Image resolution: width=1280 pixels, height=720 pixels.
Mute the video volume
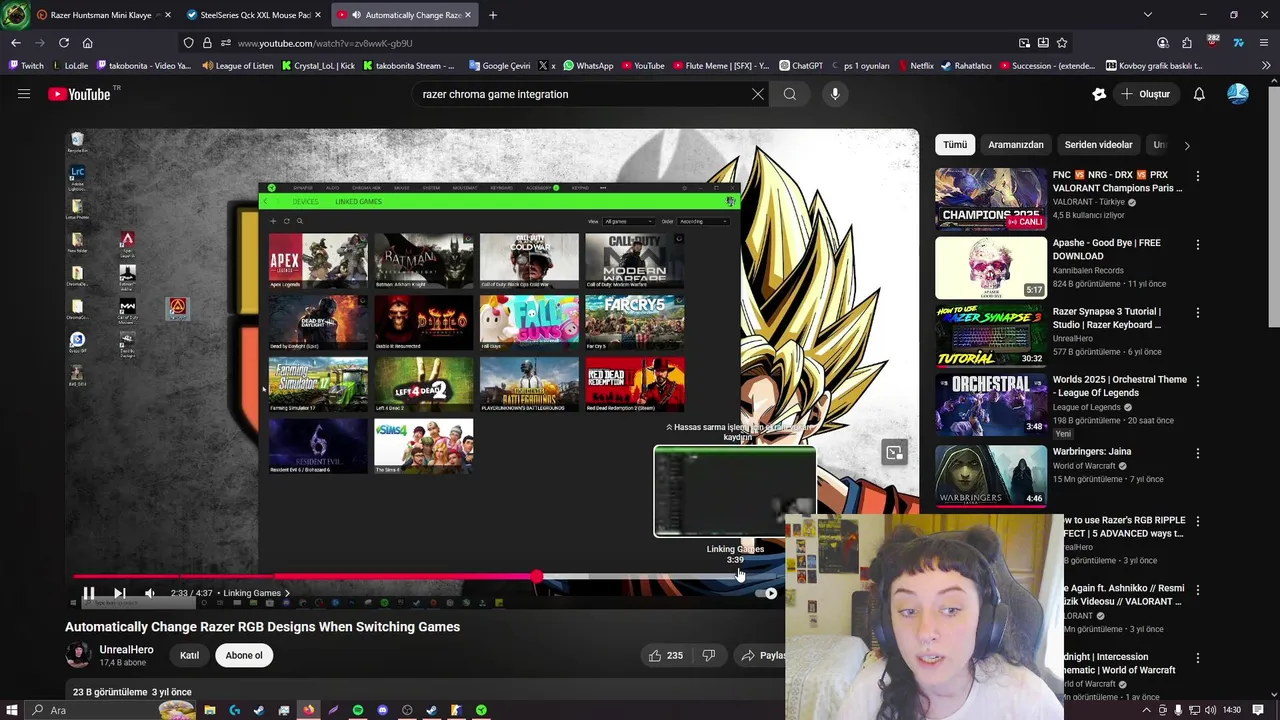[150, 593]
